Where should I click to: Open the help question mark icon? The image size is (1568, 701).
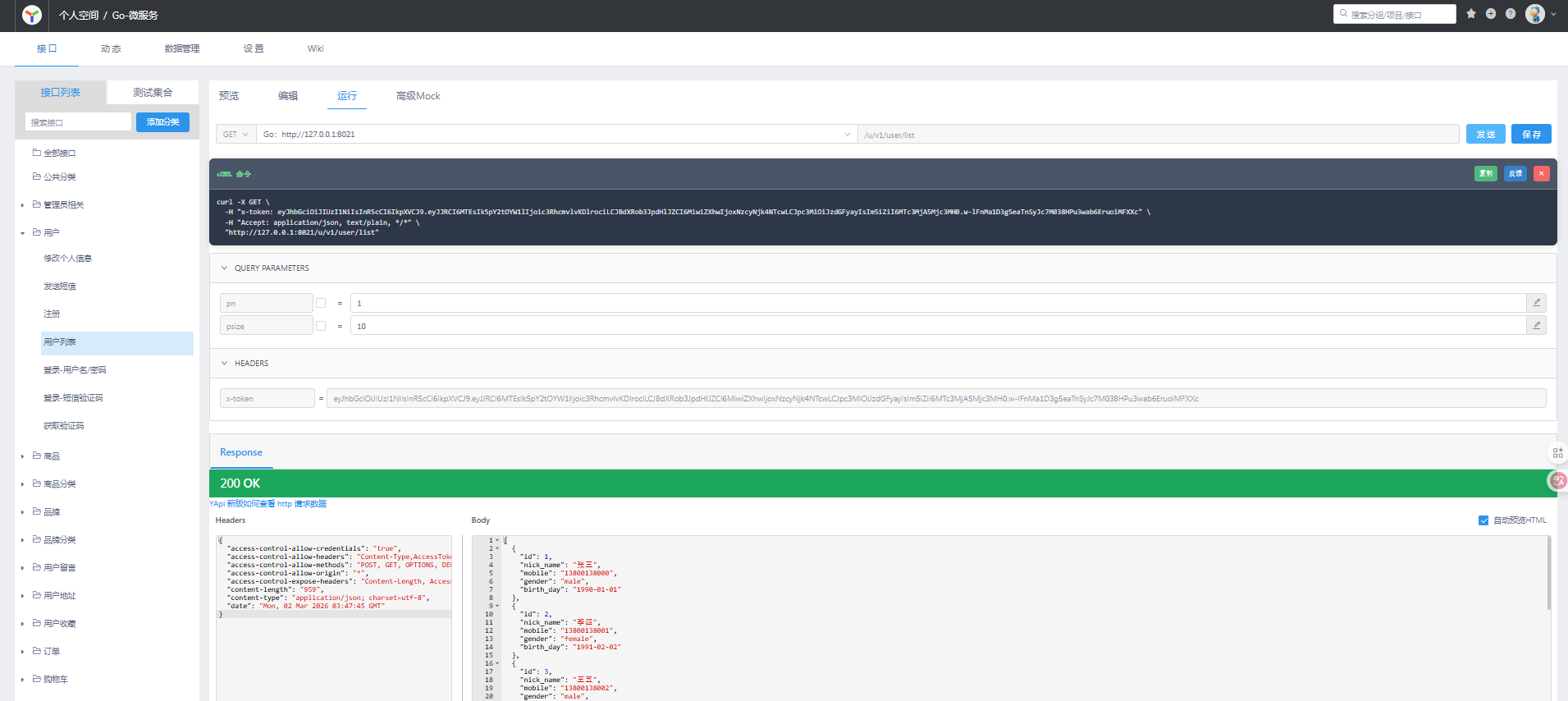(1511, 14)
